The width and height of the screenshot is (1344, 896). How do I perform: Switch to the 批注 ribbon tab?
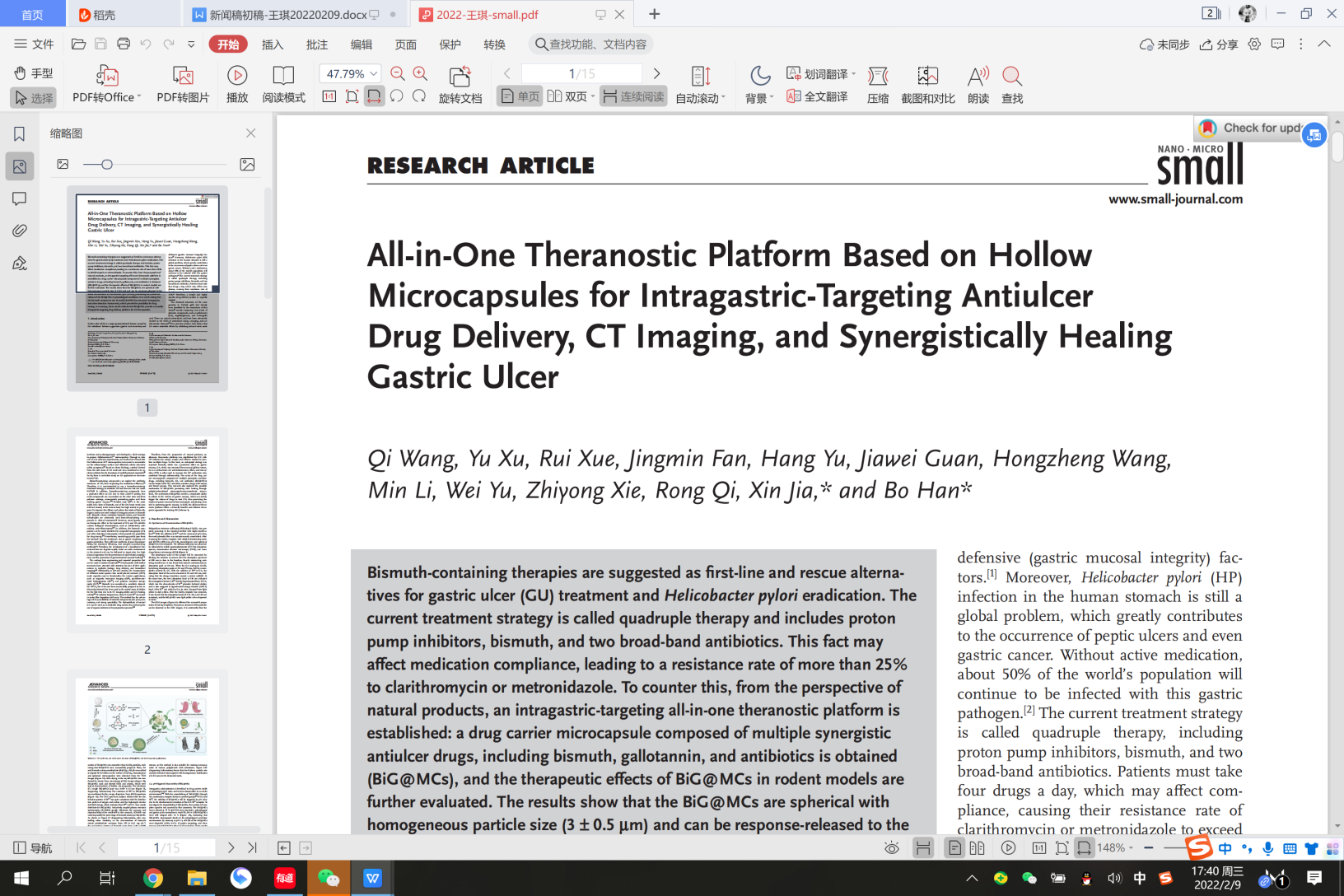317,44
